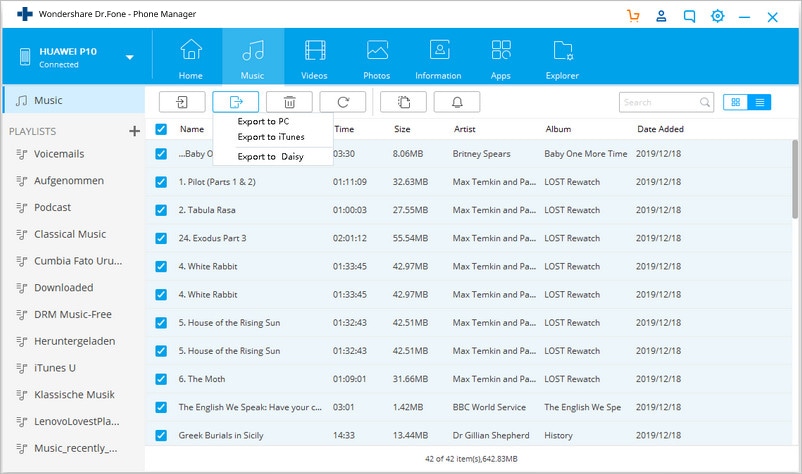Viewport: 802px width, 474px height.
Task: Open the Klassische Musik playlist
Action: pos(74,395)
